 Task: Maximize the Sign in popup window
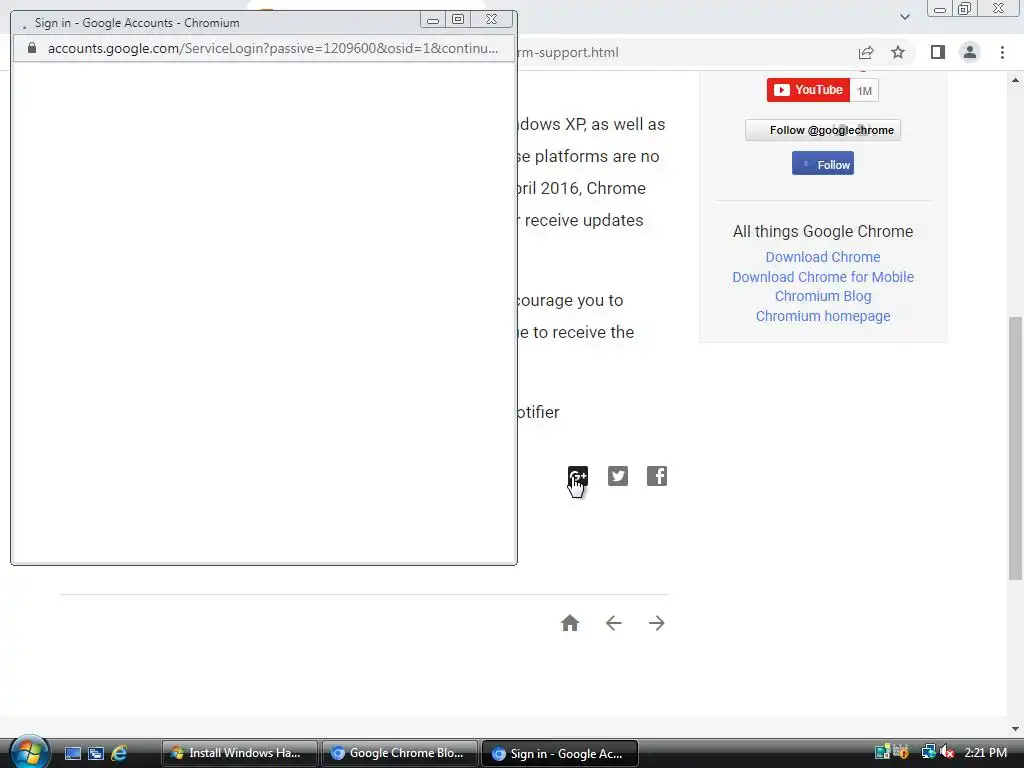coord(458,20)
